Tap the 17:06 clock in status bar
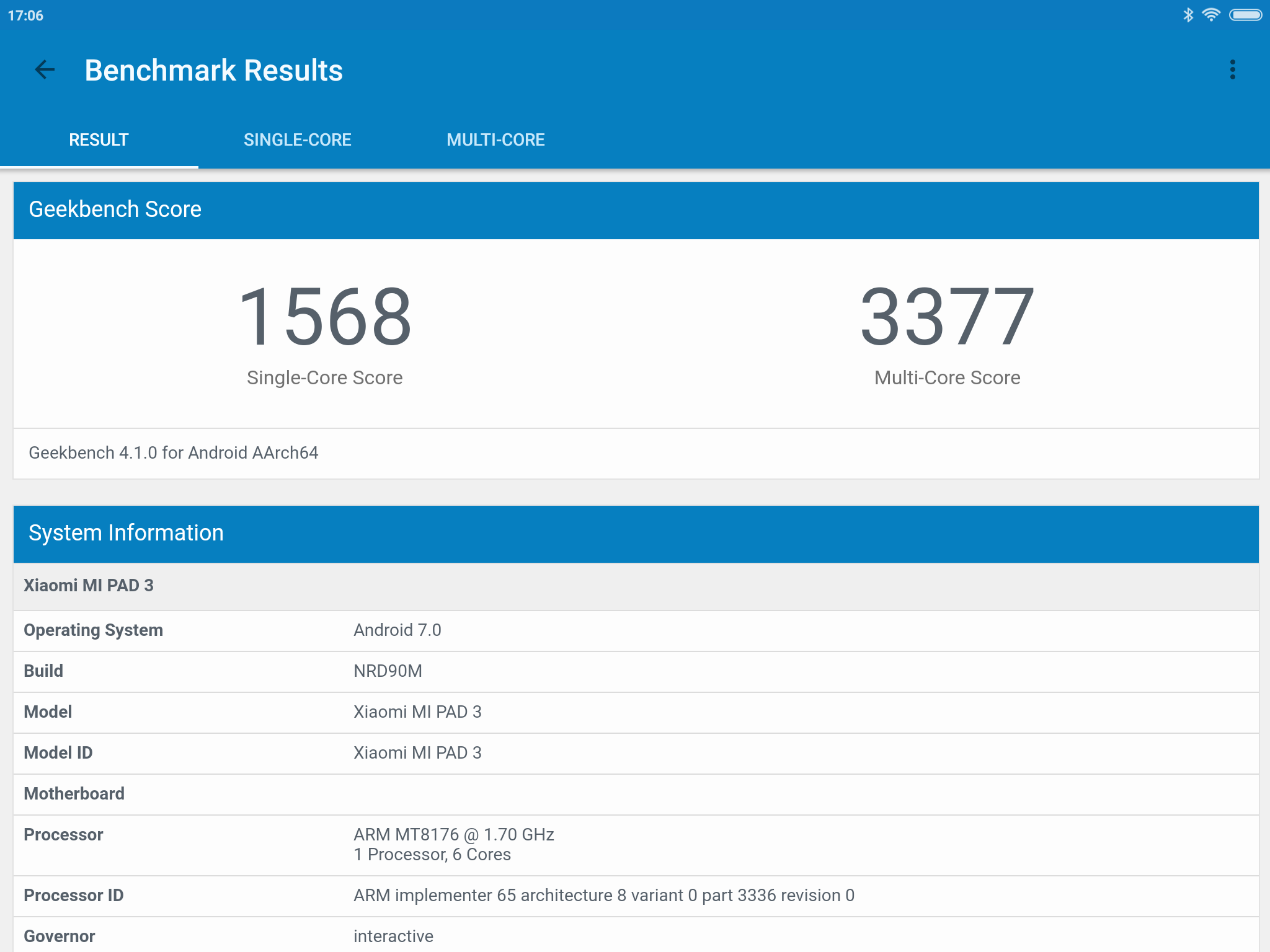 [25, 15]
